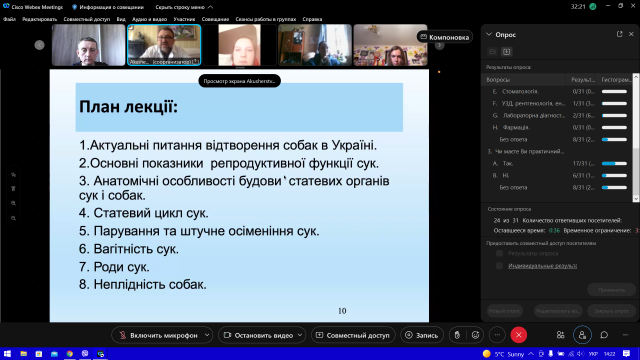This screenshot has height=360, width=640.
Task: Select poll answer B. Ні
Action: coord(558,176)
